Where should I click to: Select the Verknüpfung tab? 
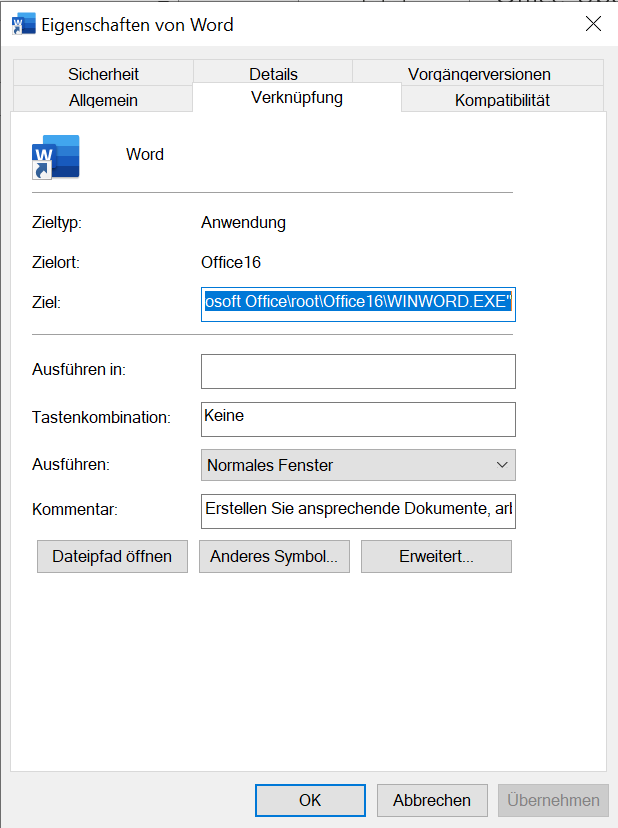pyautogui.click(x=297, y=98)
